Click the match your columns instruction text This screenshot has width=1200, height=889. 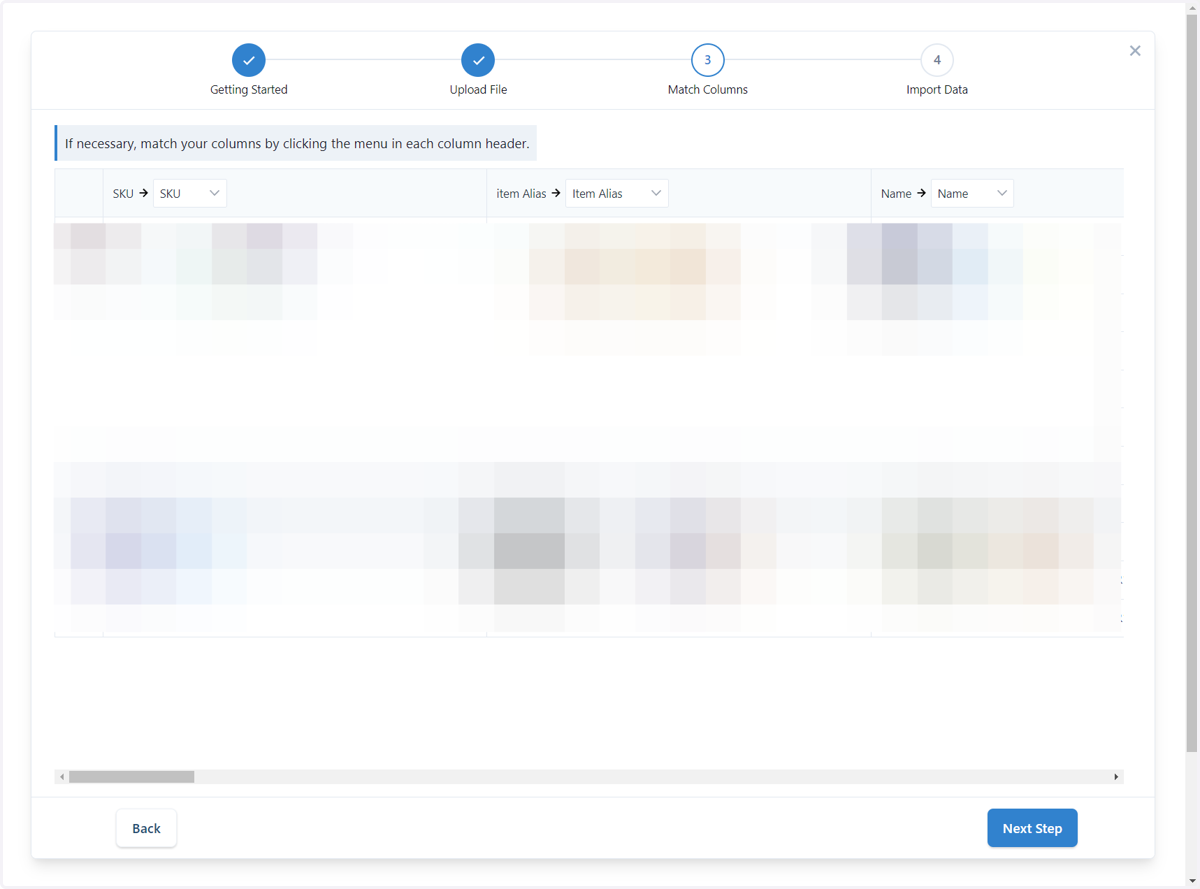point(297,144)
